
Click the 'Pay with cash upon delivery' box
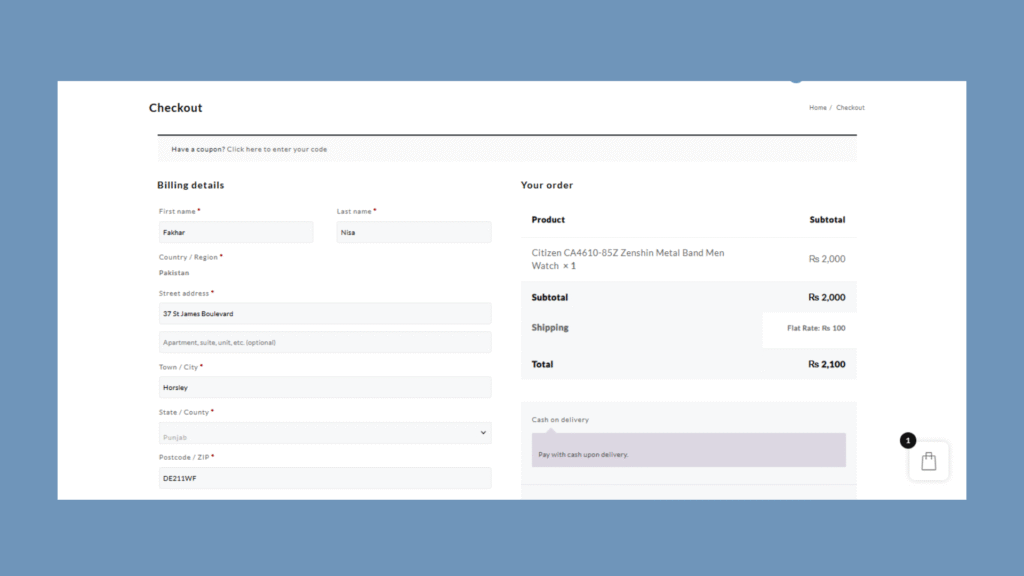(x=688, y=451)
